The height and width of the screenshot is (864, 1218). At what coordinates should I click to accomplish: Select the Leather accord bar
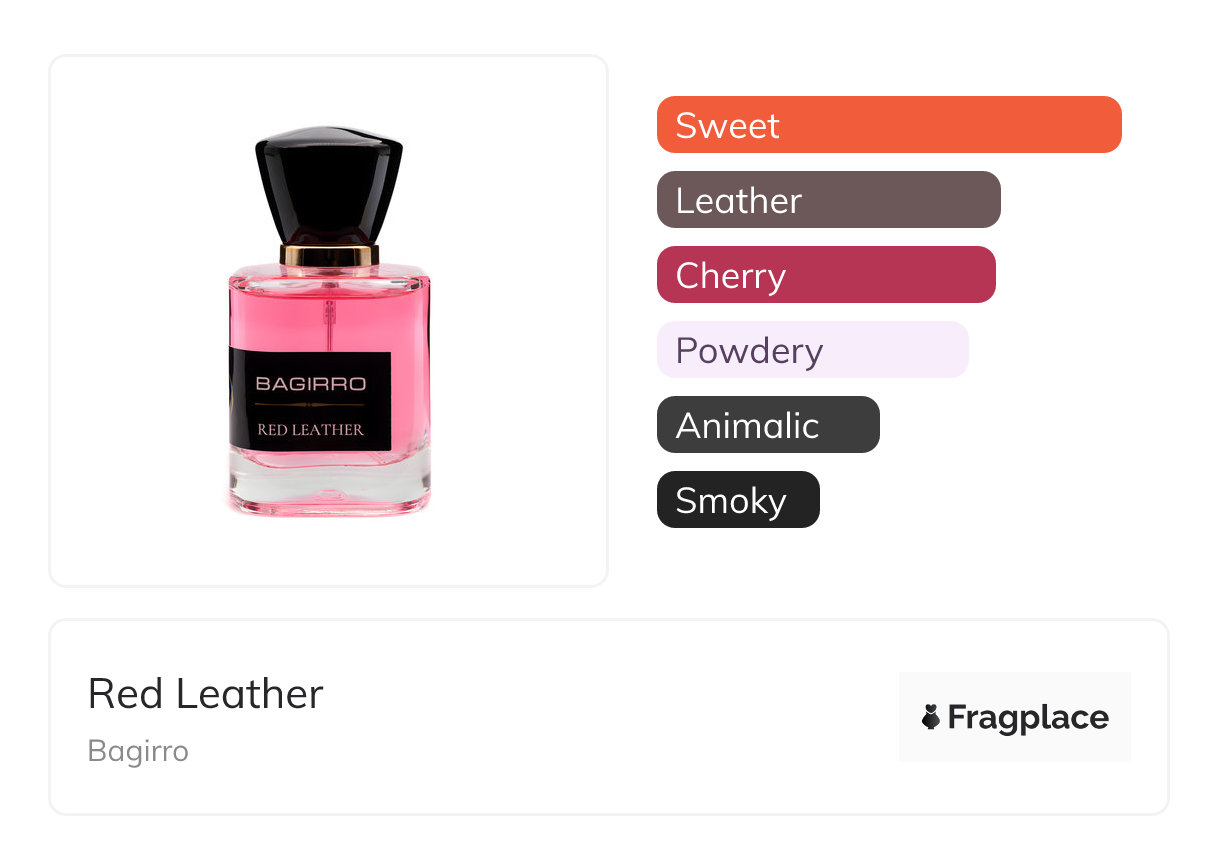(829, 200)
